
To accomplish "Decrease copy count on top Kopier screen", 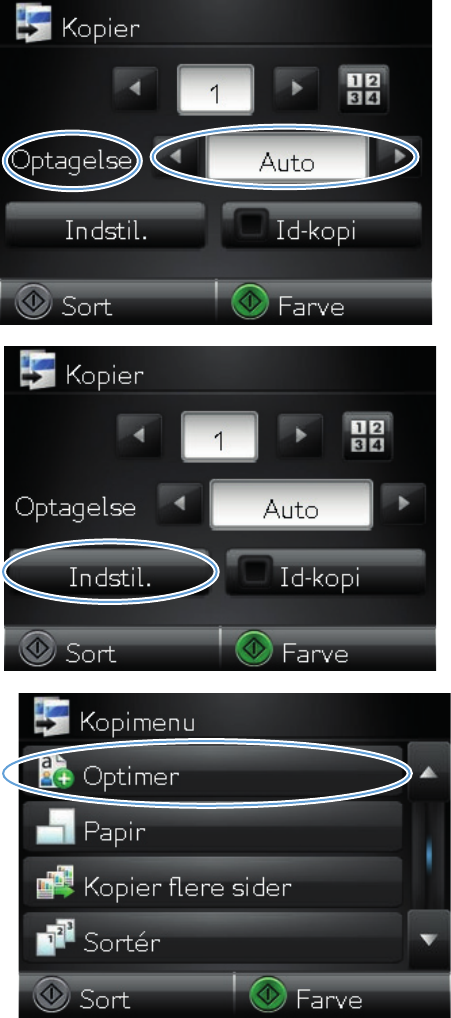I will pyautogui.click(x=135, y=89).
